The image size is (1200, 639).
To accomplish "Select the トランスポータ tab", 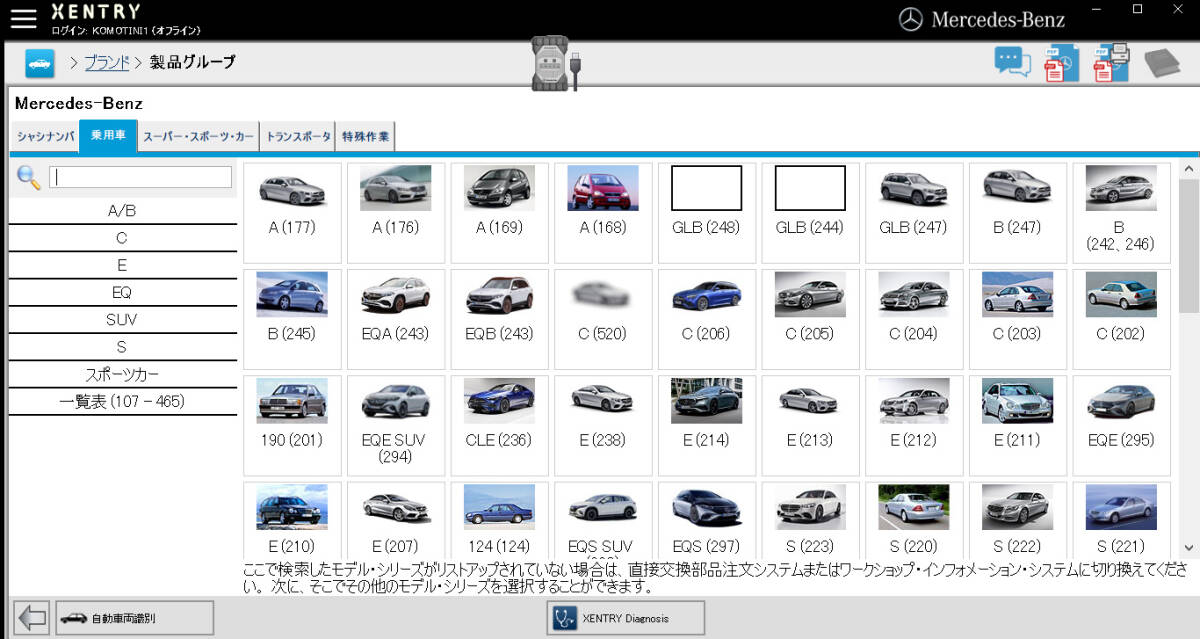I will pos(297,137).
